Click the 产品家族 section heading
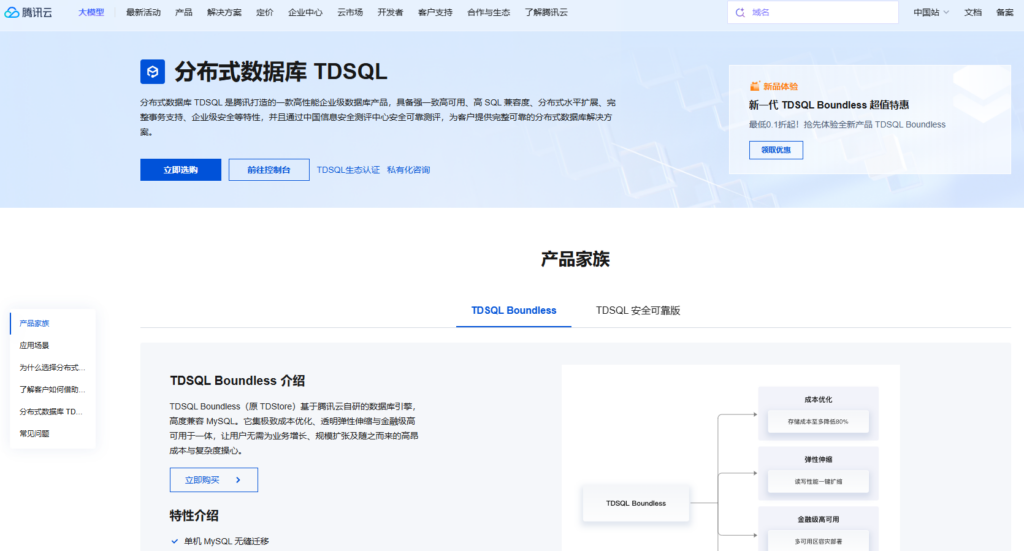The image size is (1024, 551). coord(575,259)
